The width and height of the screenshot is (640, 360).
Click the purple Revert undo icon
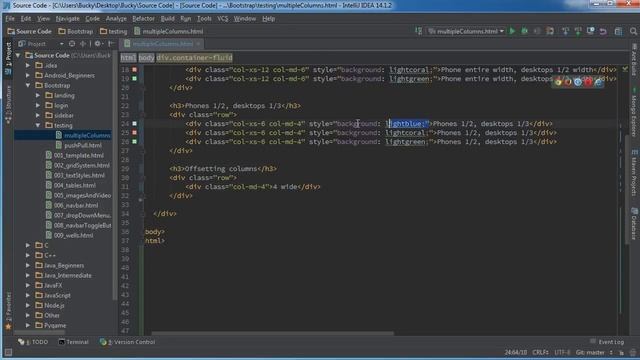point(603,31)
